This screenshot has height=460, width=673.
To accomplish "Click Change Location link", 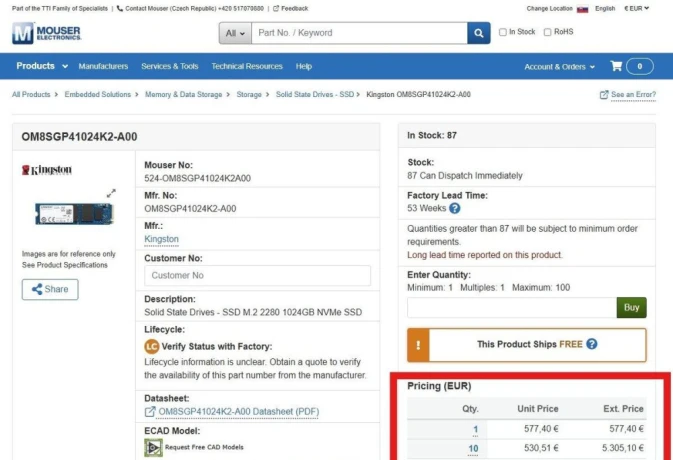I will [x=549, y=9].
